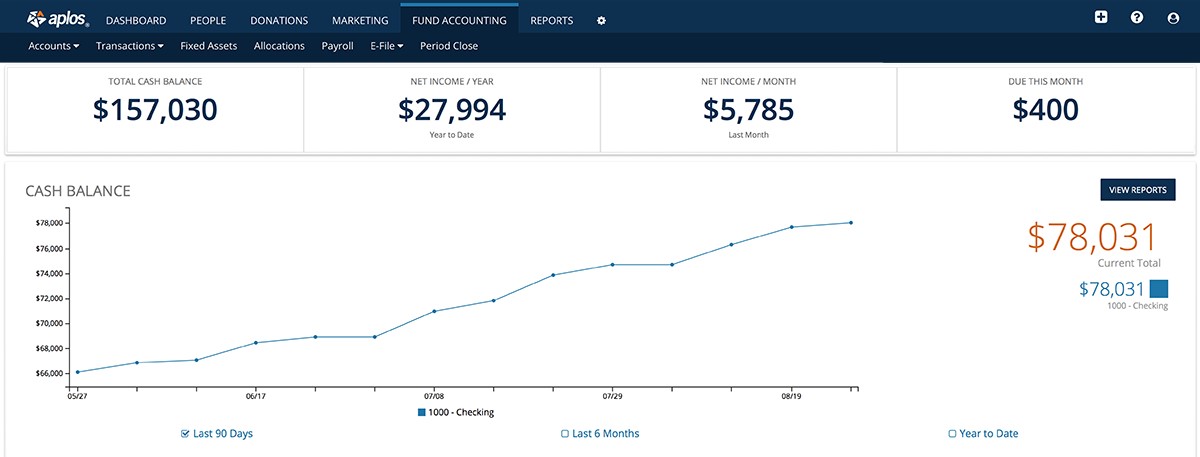Viewport: 1200px width, 457px height.
Task: Open the user profile icon
Action: coord(1173,18)
